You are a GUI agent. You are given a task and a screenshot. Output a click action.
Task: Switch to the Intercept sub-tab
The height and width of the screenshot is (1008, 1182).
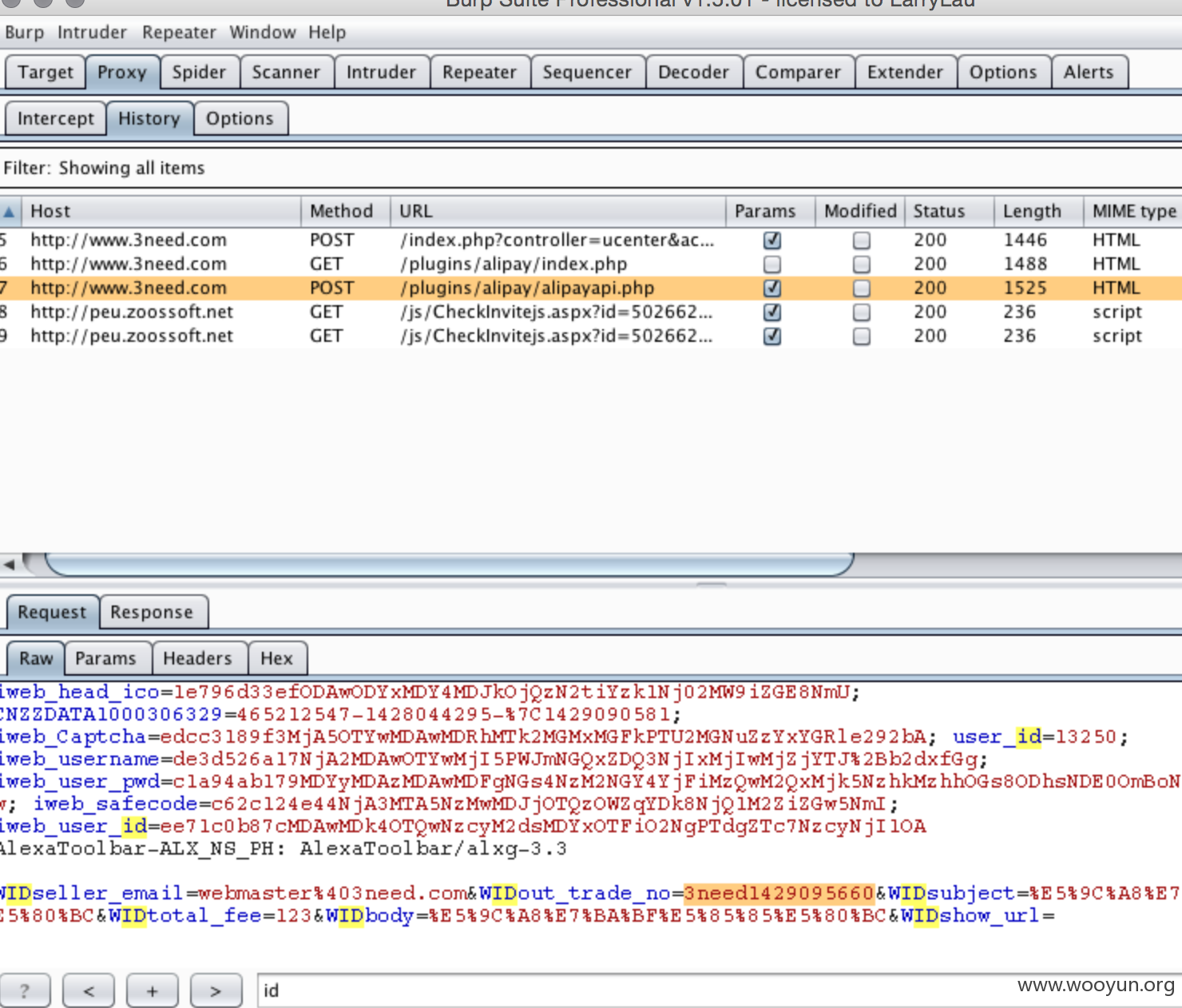pyautogui.click(x=55, y=118)
